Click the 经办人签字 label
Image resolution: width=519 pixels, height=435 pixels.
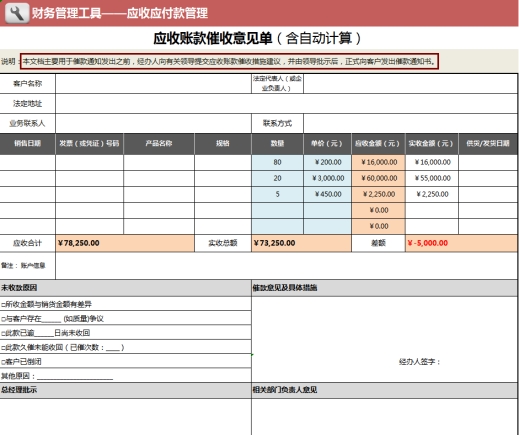coord(420,362)
